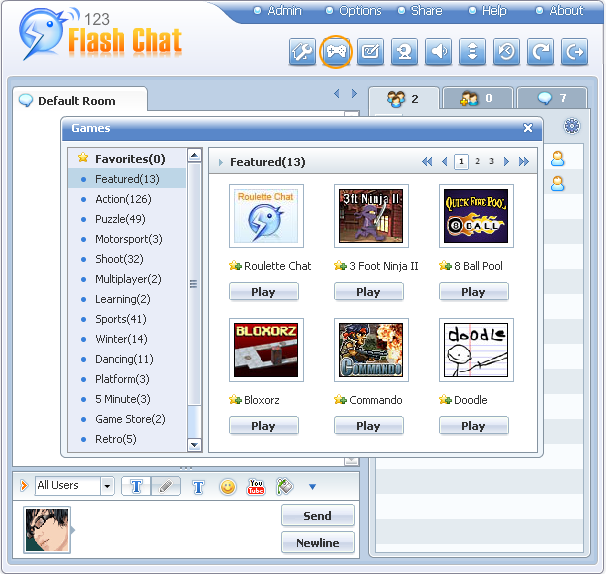This screenshot has width=606, height=574.
Task: Open the Favorites(0) category
Action: 127,159
